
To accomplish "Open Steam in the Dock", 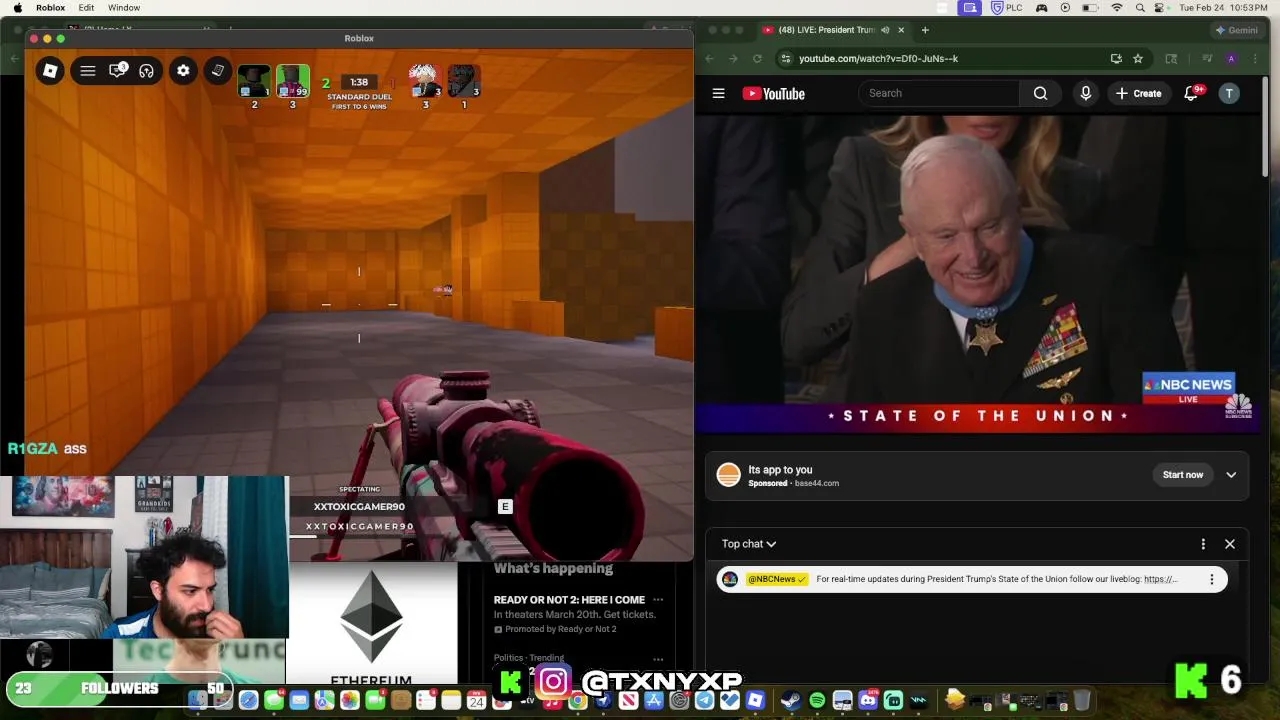I will click(791, 701).
